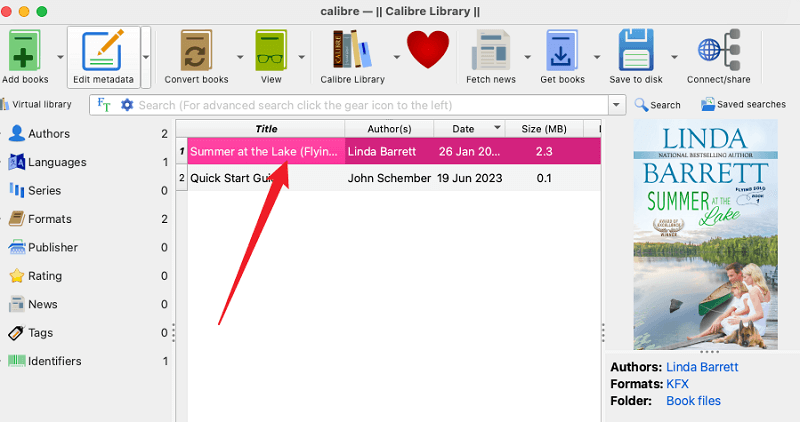
Task: Open the Virtual library menu
Action: tap(36, 105)
